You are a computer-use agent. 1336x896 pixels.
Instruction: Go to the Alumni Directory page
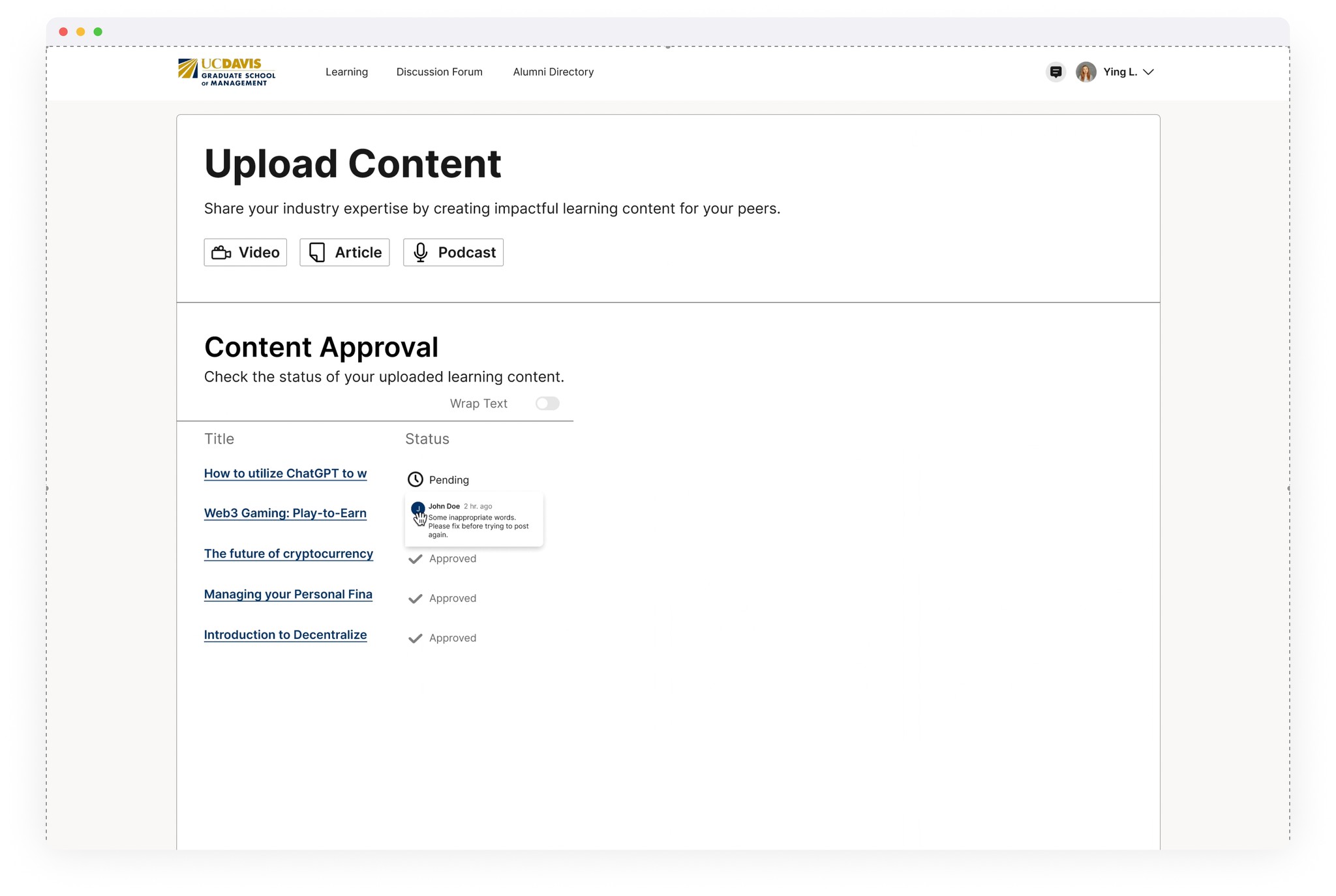coord(553,72)
